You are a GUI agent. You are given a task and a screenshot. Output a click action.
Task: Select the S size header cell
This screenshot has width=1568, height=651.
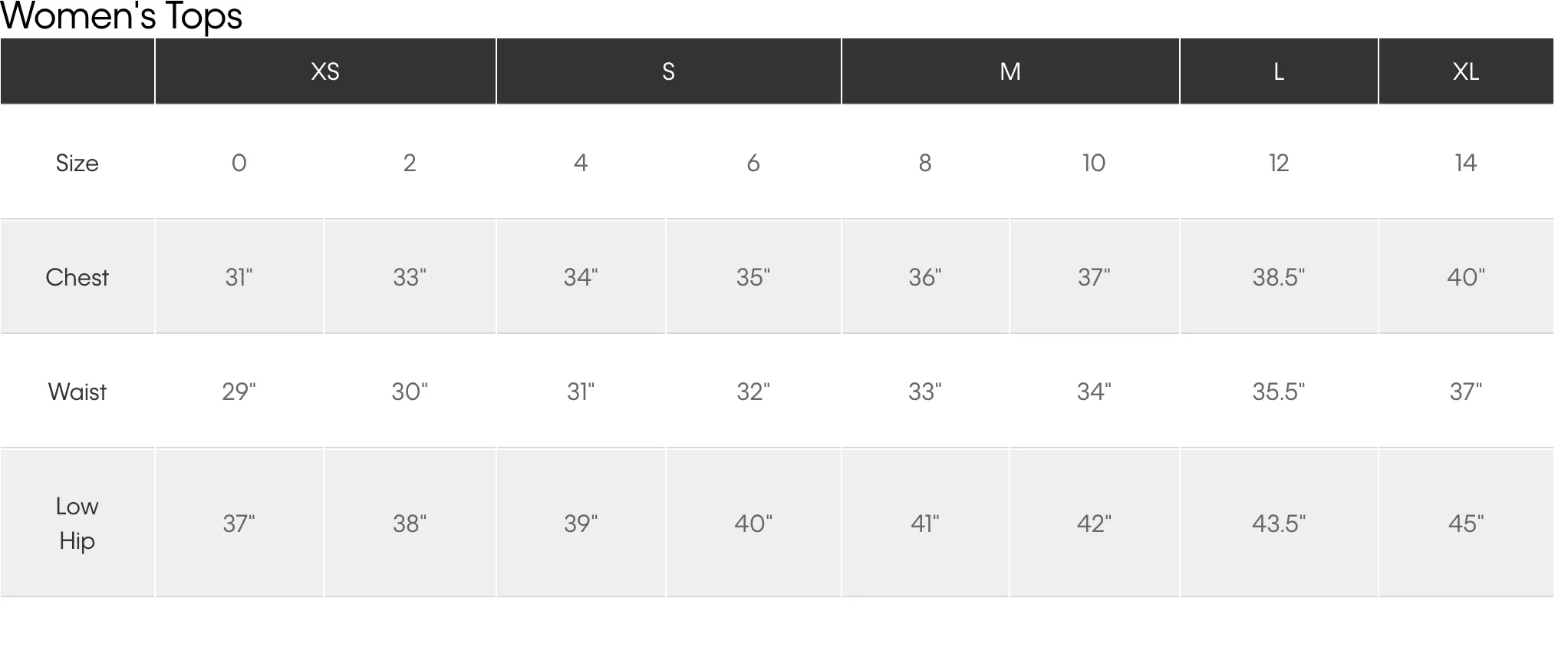pos(668,71)
